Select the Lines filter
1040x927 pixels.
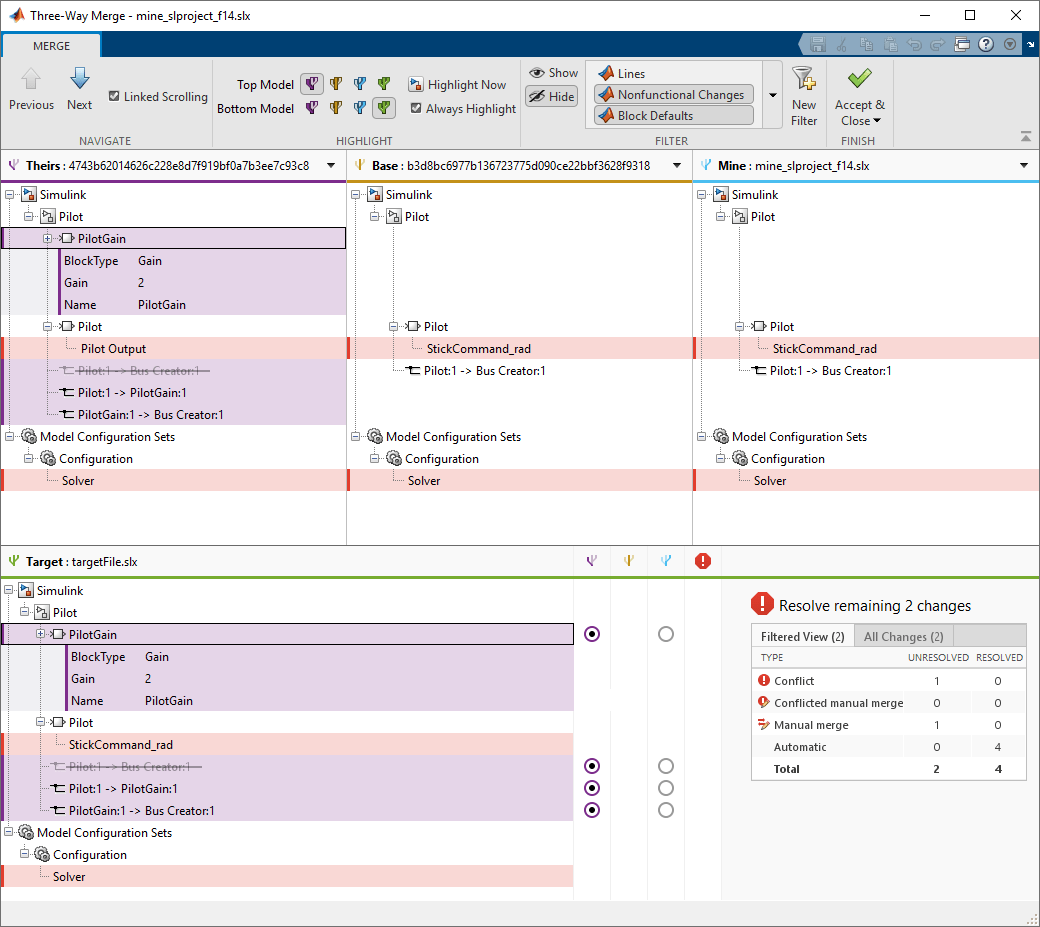coord(673,74)
